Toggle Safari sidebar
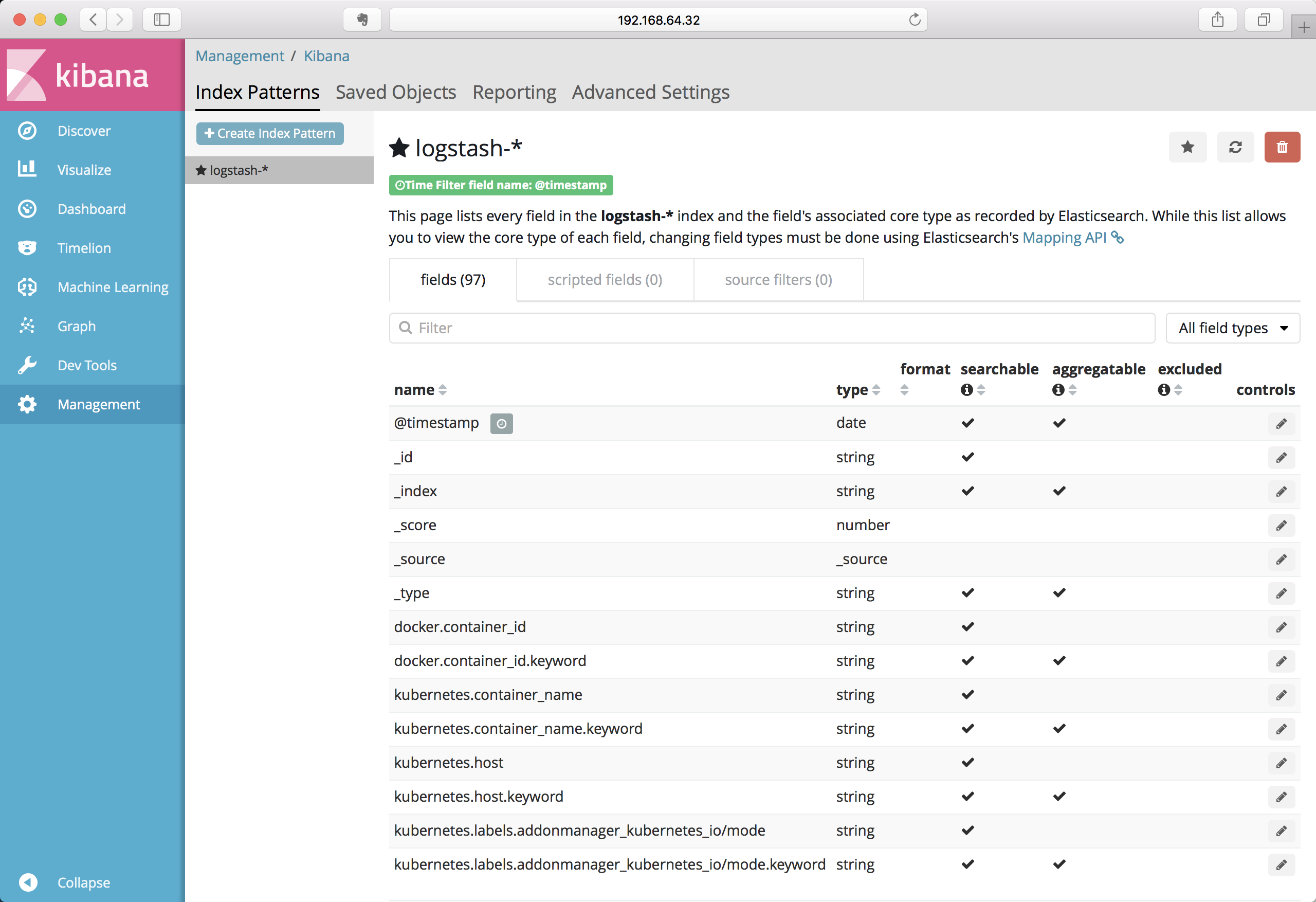The image size is (1316, 902). (162, 20)
